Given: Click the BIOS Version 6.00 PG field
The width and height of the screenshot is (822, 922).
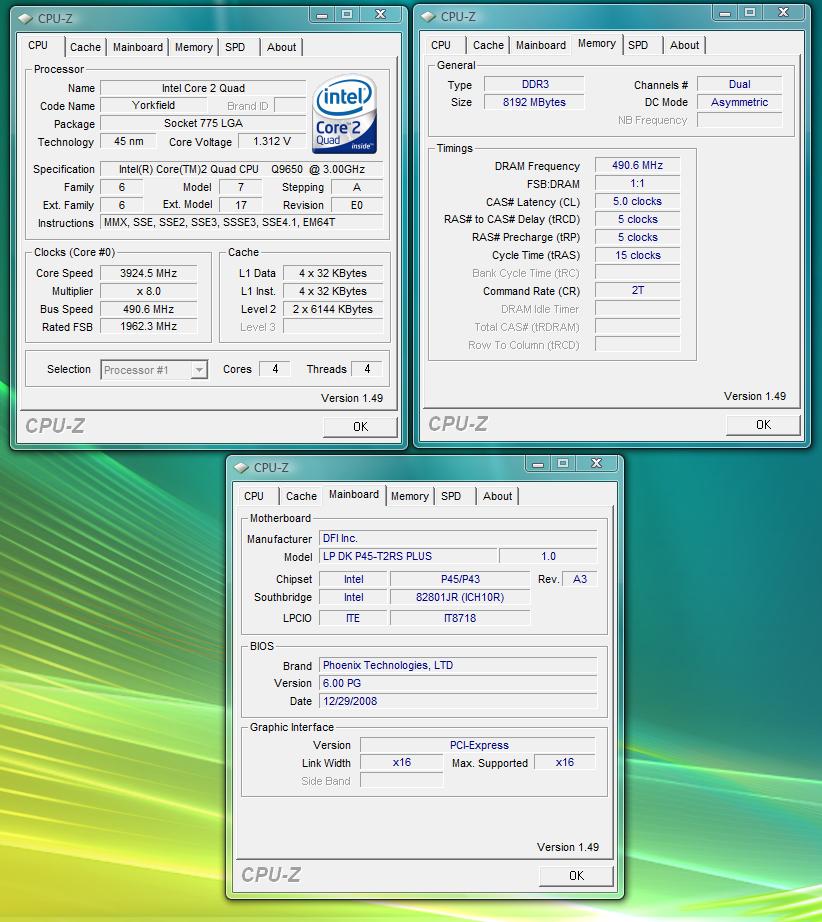Looking at the screenshot, I should (458, 683).
